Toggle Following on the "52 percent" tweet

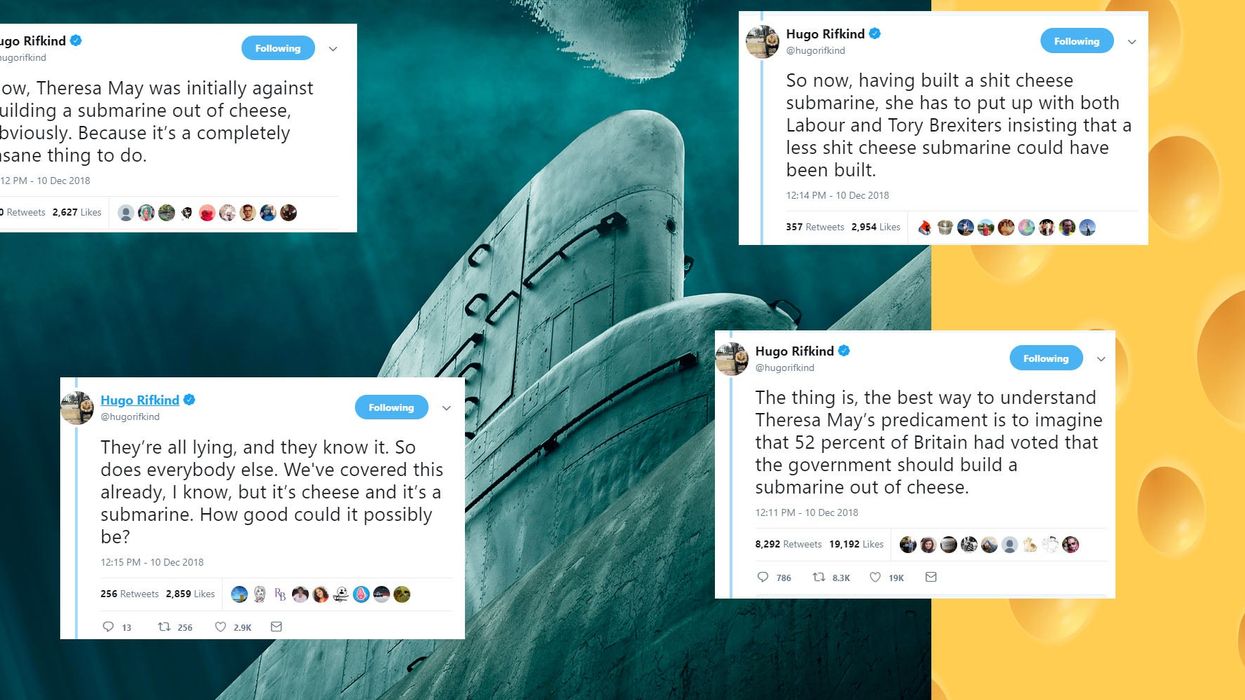click(x=1046, y=358)
